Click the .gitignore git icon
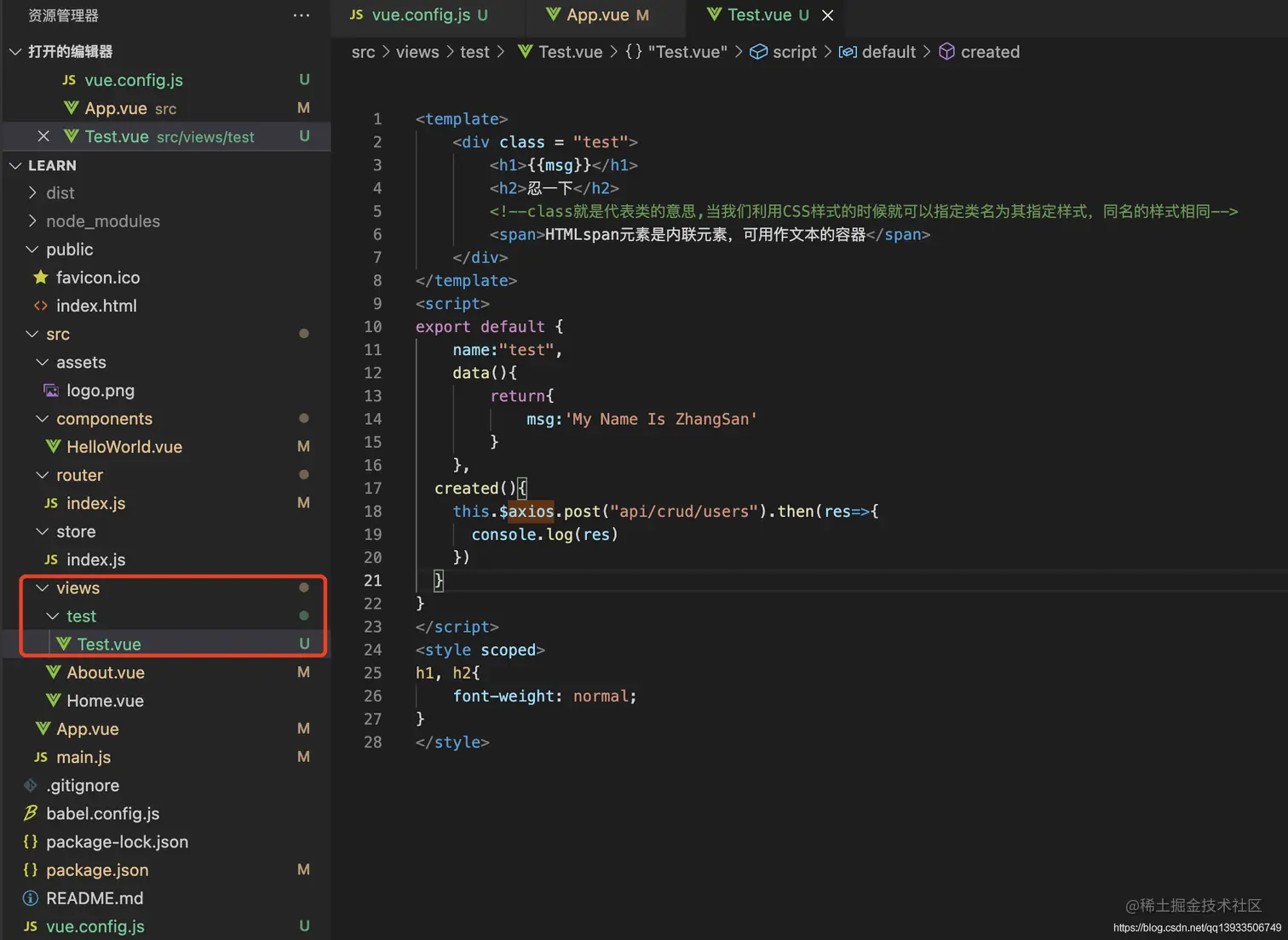This screenshot has width=1288, height=940. click(x=30, y=785)
